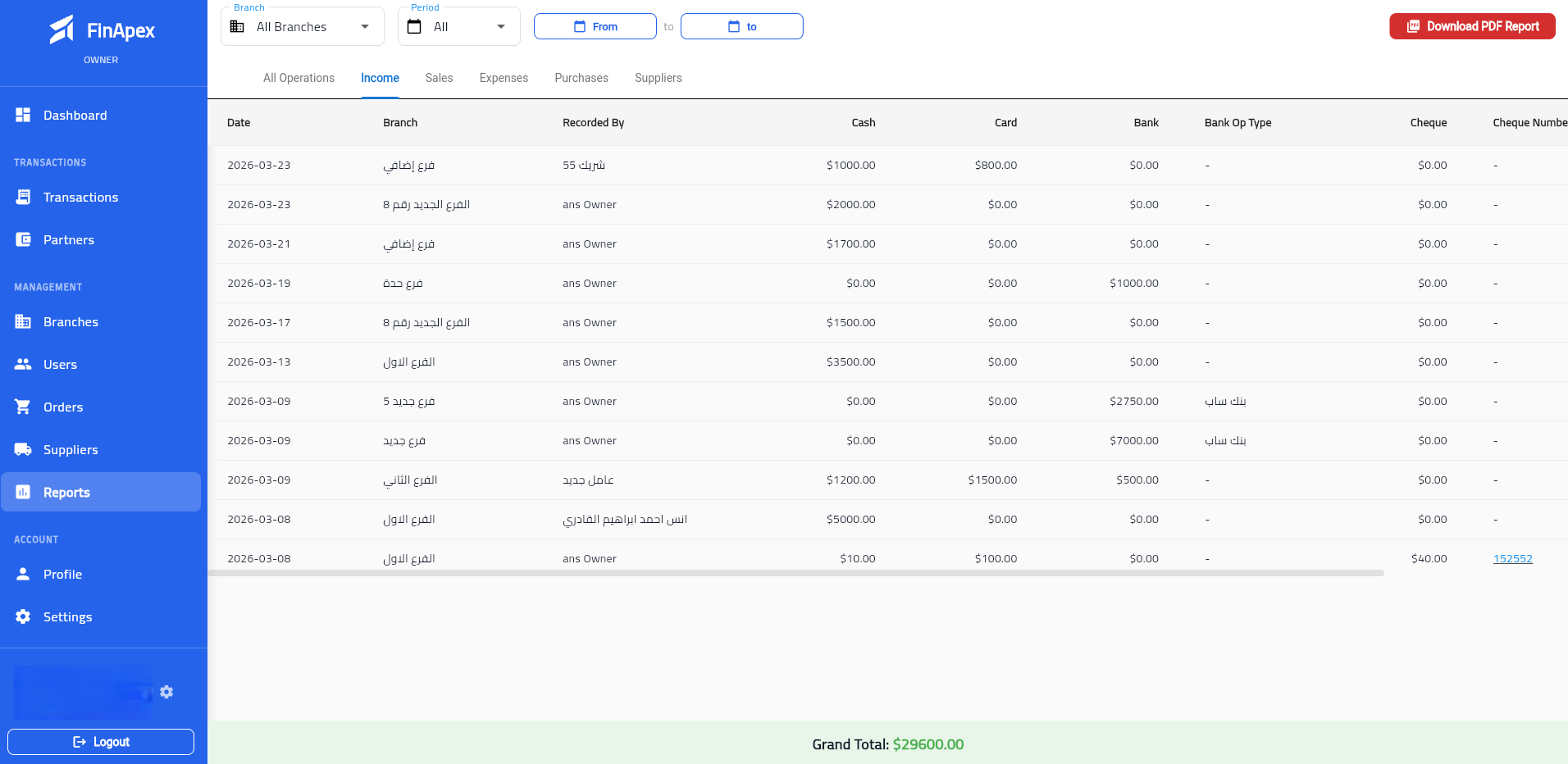Click the FinApex logo icon

[x=62, y=30]
